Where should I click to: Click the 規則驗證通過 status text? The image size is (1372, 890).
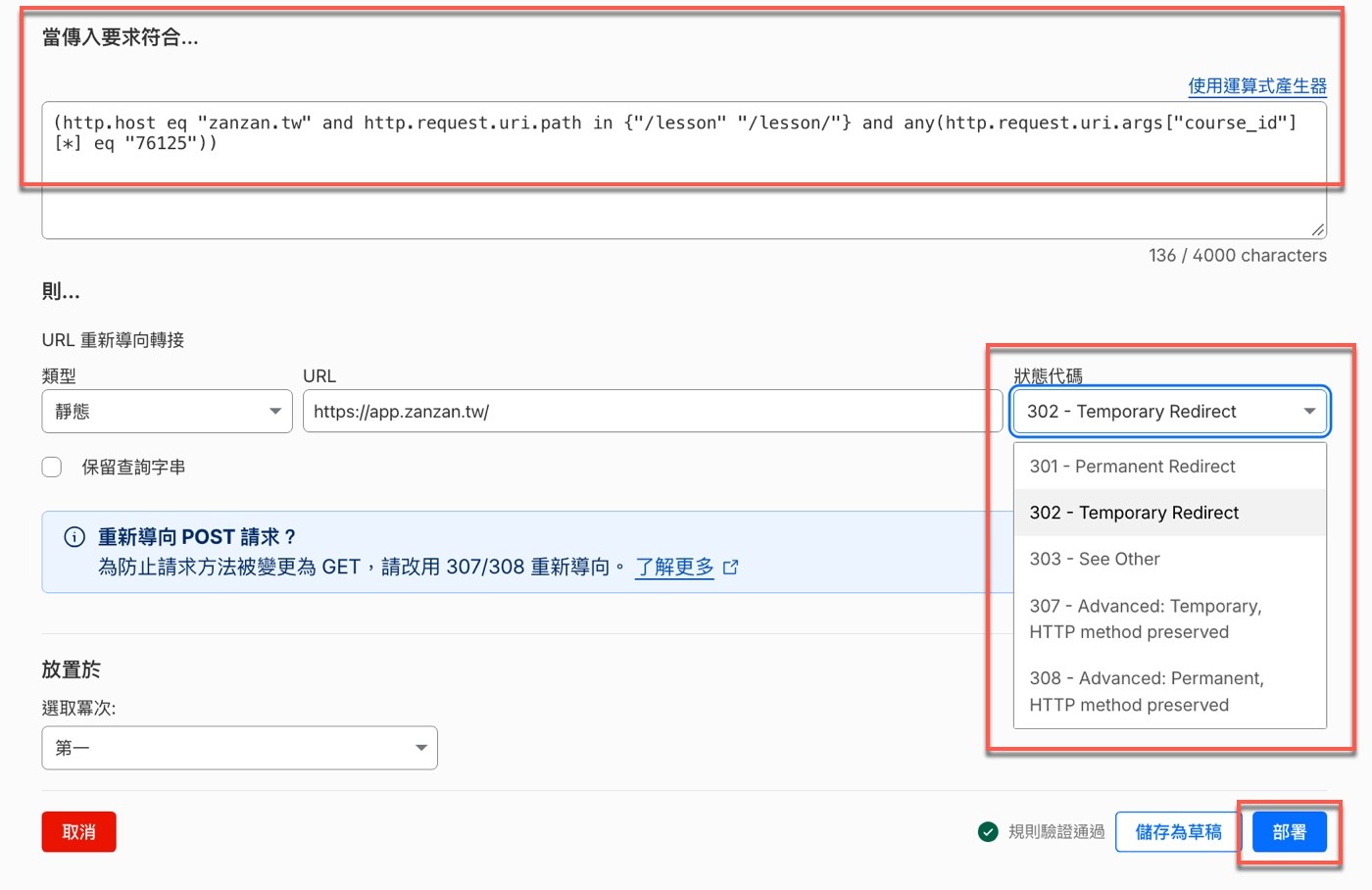tap(1056, 832)
